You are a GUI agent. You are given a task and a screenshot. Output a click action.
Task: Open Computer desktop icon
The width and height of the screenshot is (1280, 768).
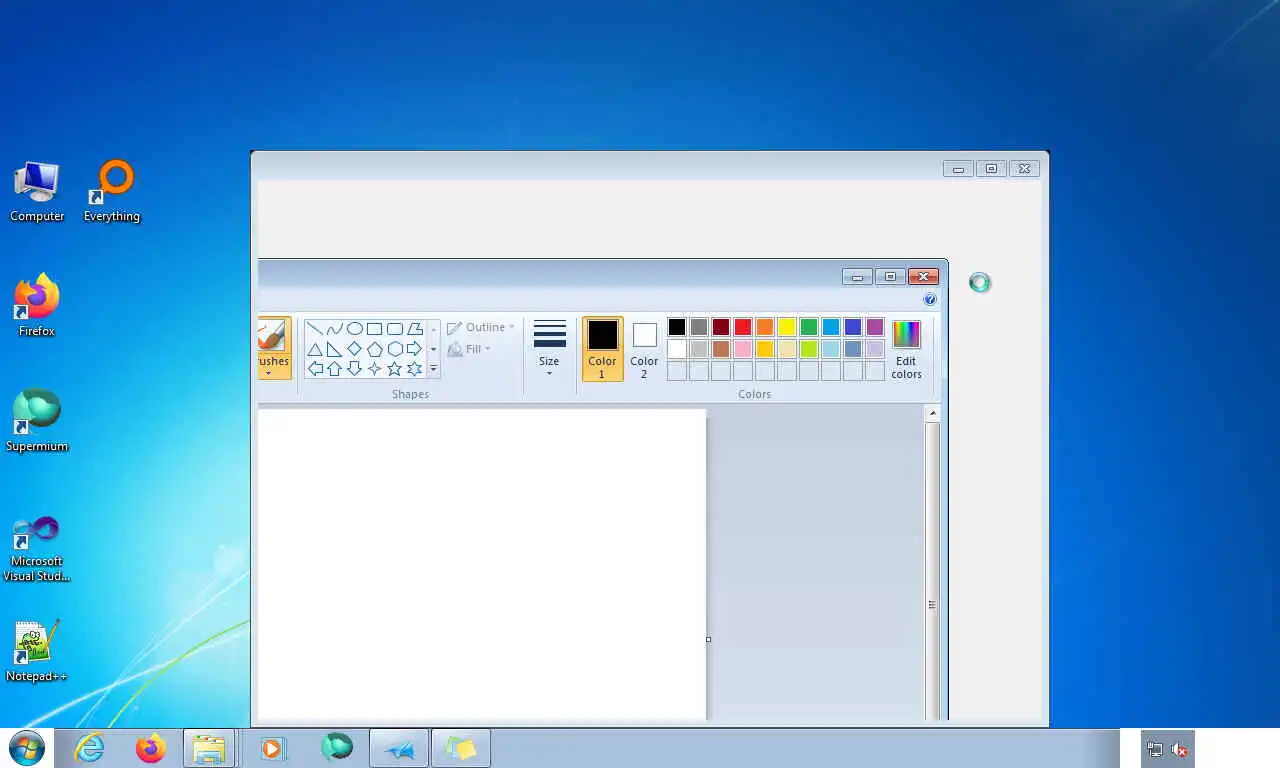(x=37, y=192)
